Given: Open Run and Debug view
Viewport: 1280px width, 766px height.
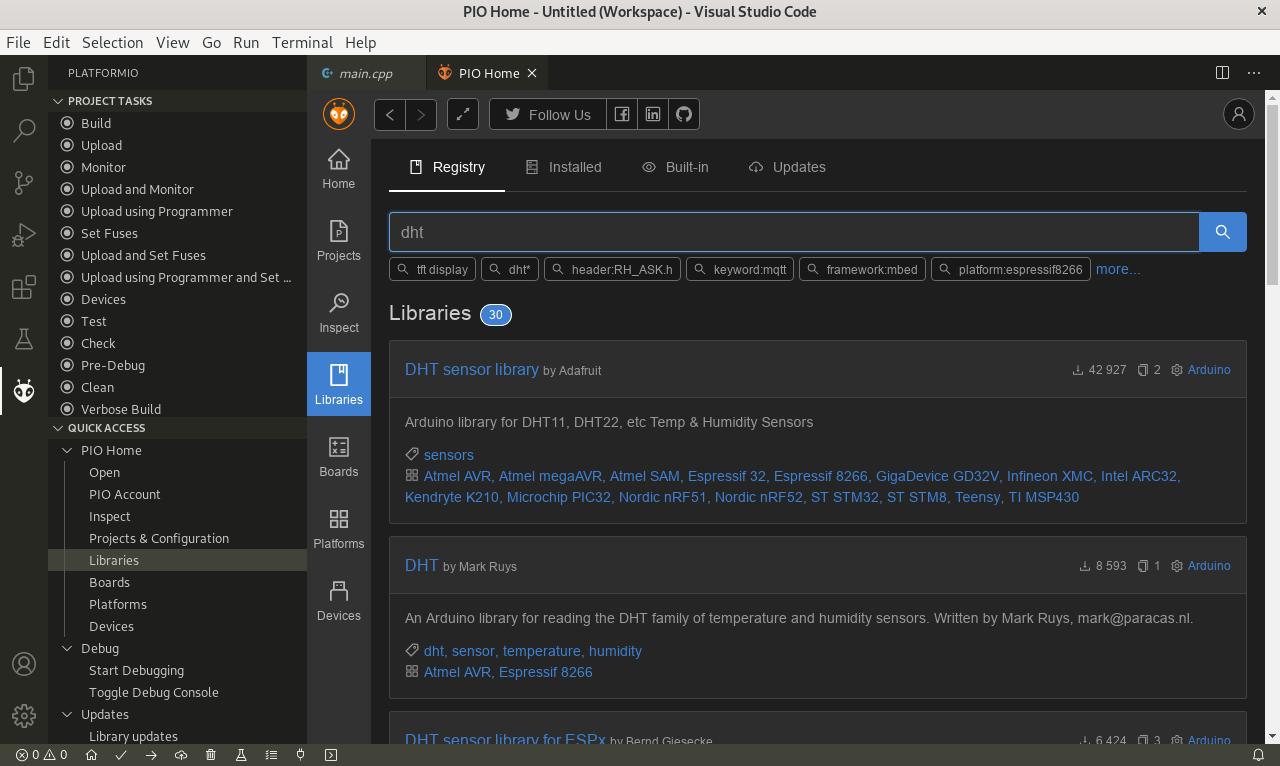Looking at the screenshot, I should pyautogui.click(x=24, y=234).
